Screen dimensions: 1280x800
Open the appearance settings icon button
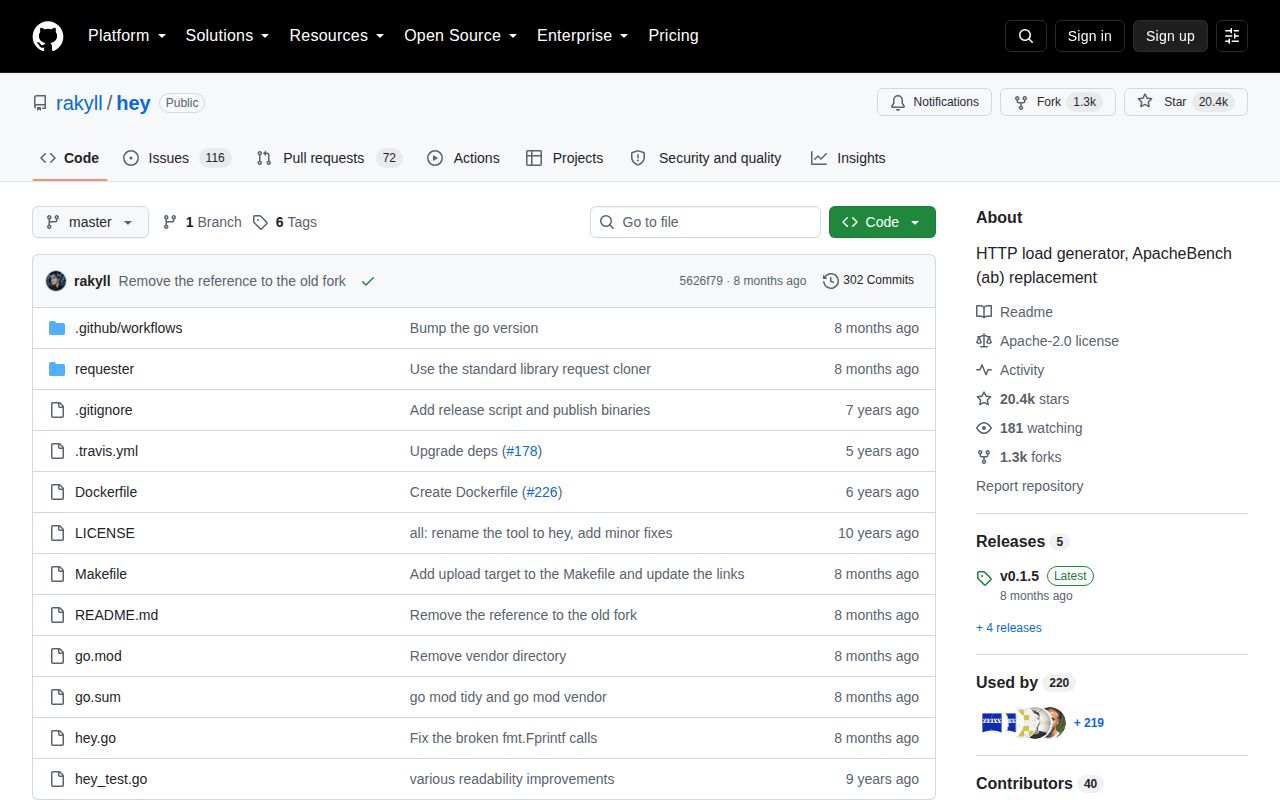pyautogui.click(x=1232, y=36)
